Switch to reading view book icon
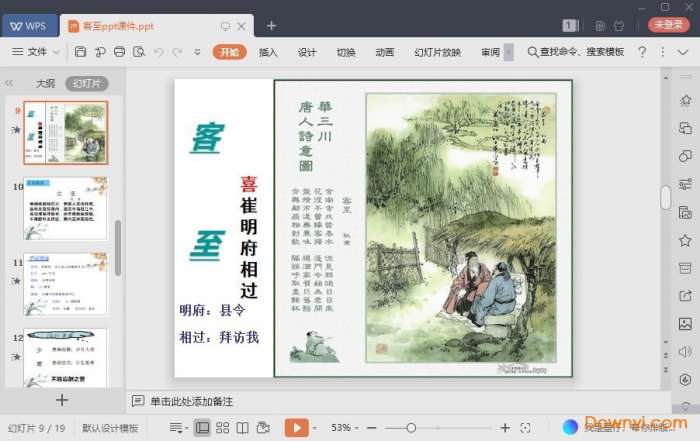The height and width of the screenshot is (441, 700). point(242,428)
